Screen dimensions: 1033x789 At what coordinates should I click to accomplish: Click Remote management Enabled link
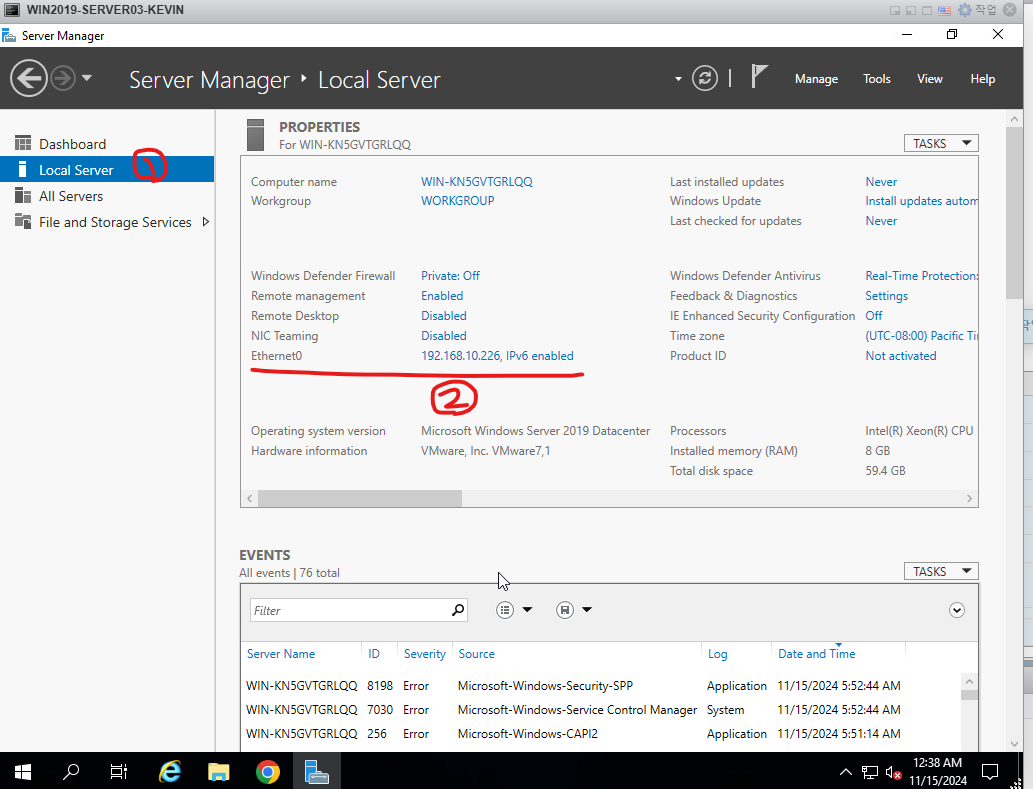tap(442, 296)
